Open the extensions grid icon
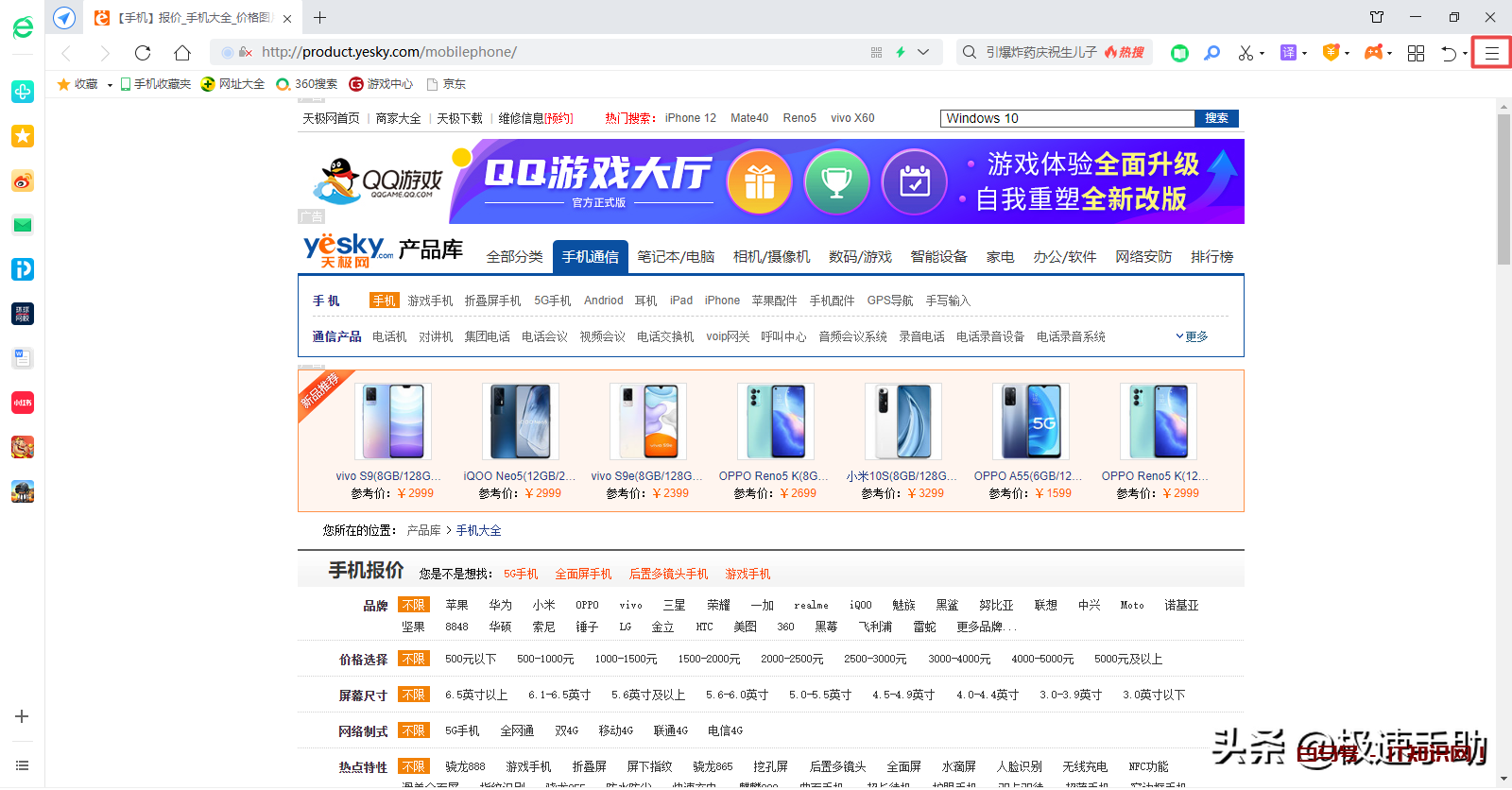Screen dimensions: 1512x790 [1416, 53]
